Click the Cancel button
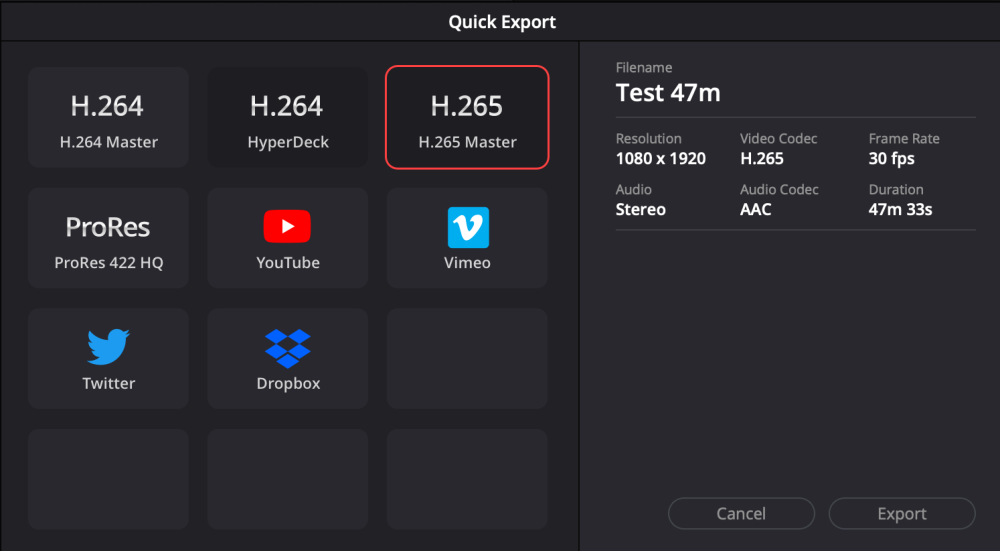 (741, 513)
